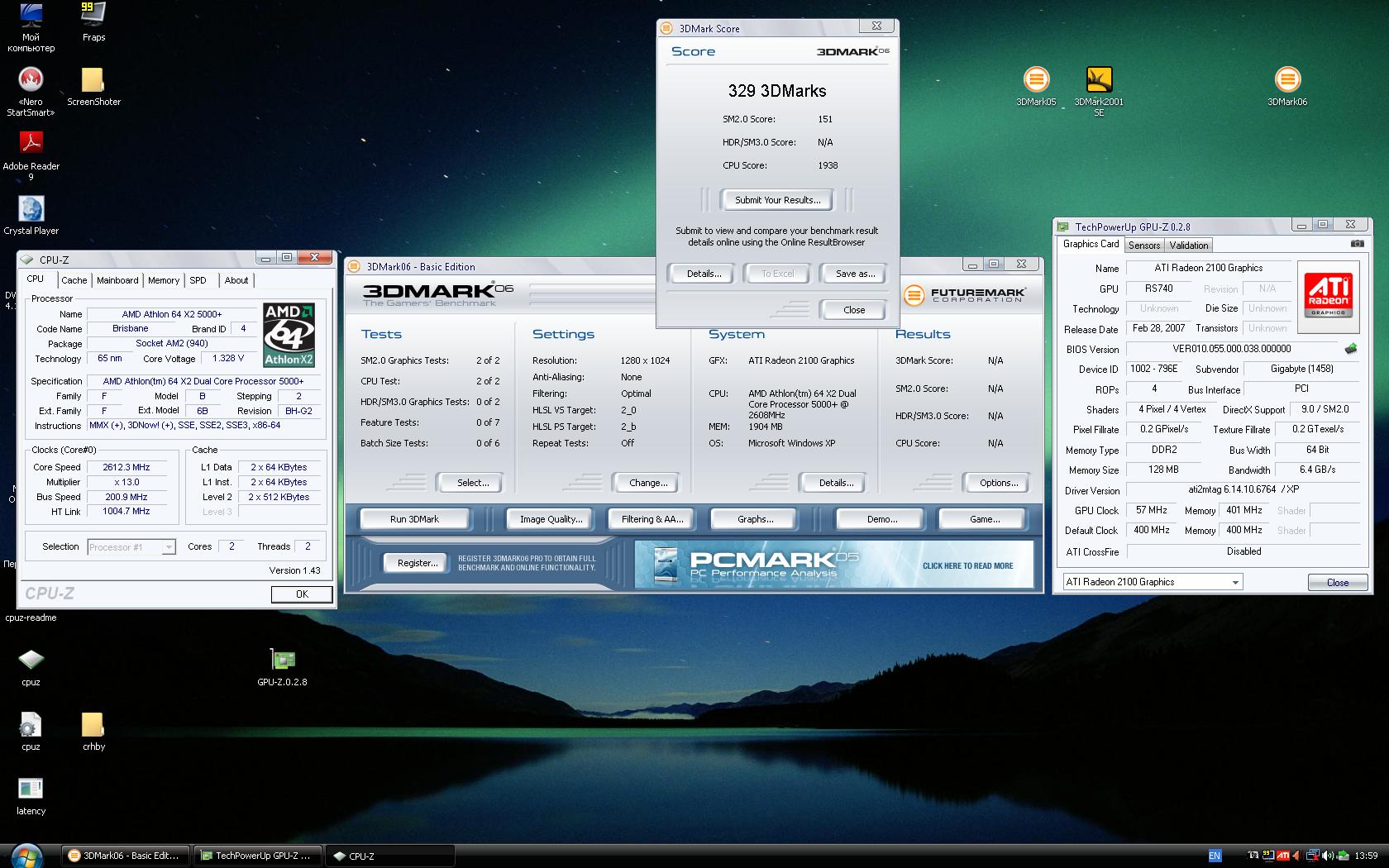Open the GPU-Z.0.2.8 desktop icon
Image resolution: width=1389 pixels, height=868 pixels.
coord(282,667)
